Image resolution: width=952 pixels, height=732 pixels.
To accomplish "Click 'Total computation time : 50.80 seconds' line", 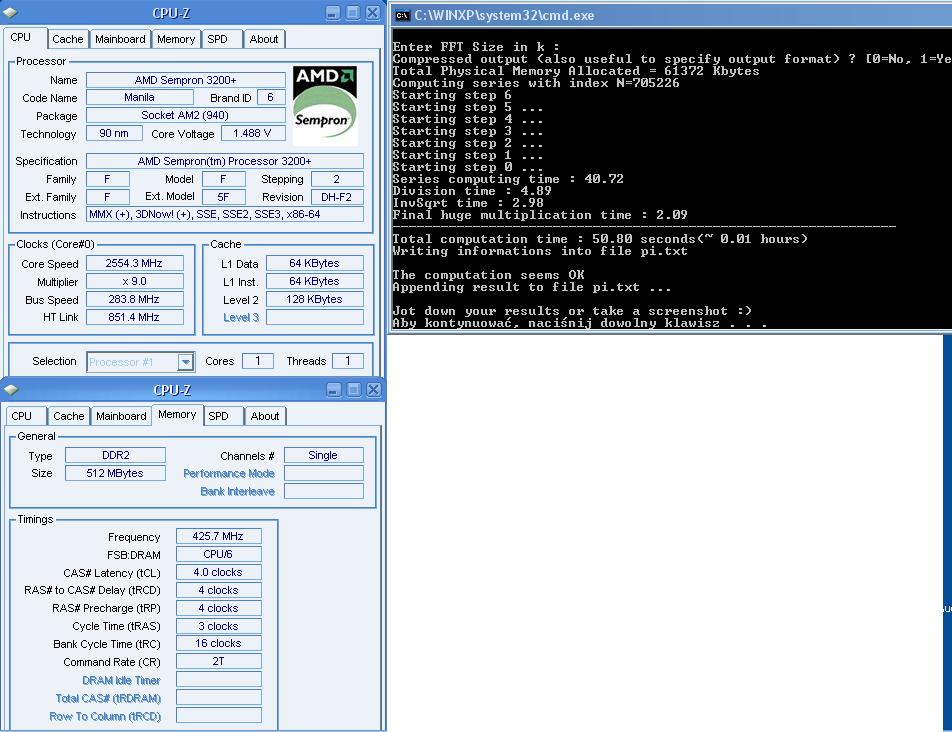I will (x=600, y=239).
